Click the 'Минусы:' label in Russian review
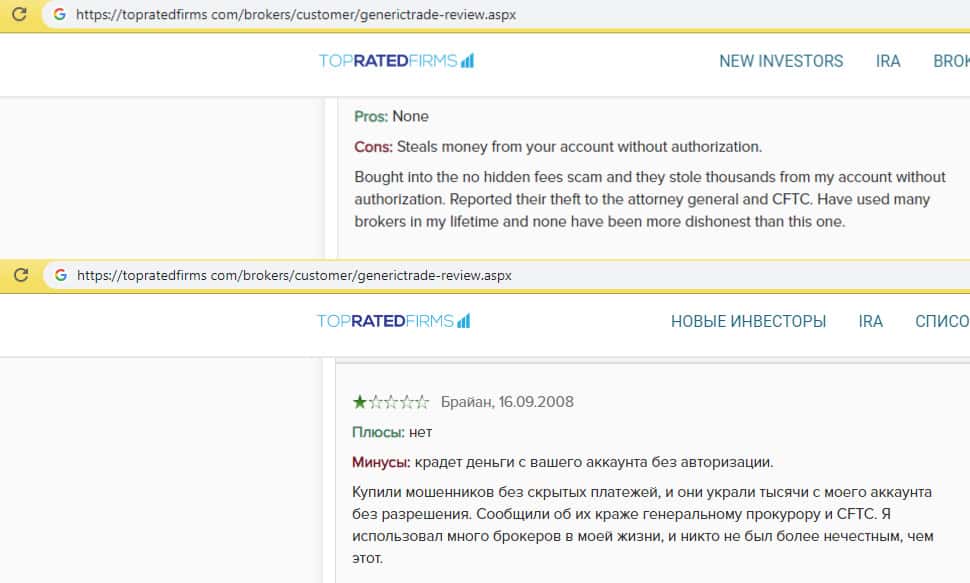 [380, 462]
